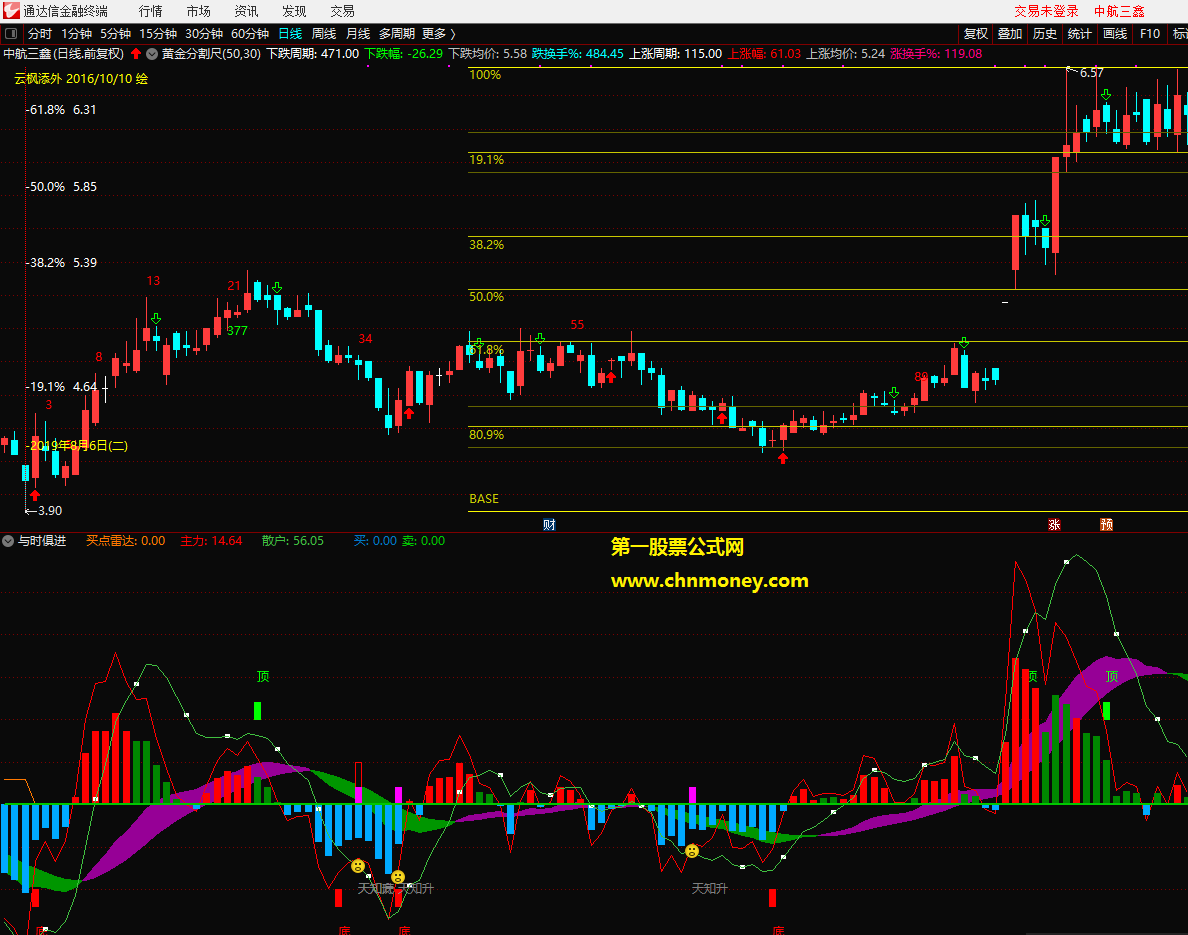
Task: Click the 主力: 14.64 readout
Action: click(211, 541)
